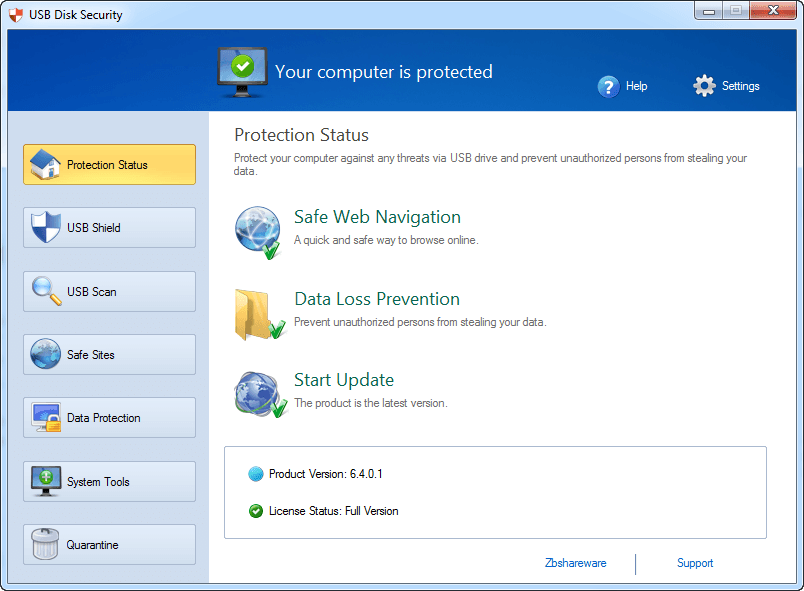Viewport: 804px width, 591px height.
Task: Show the Quarantine section
Action: [109, 544]
